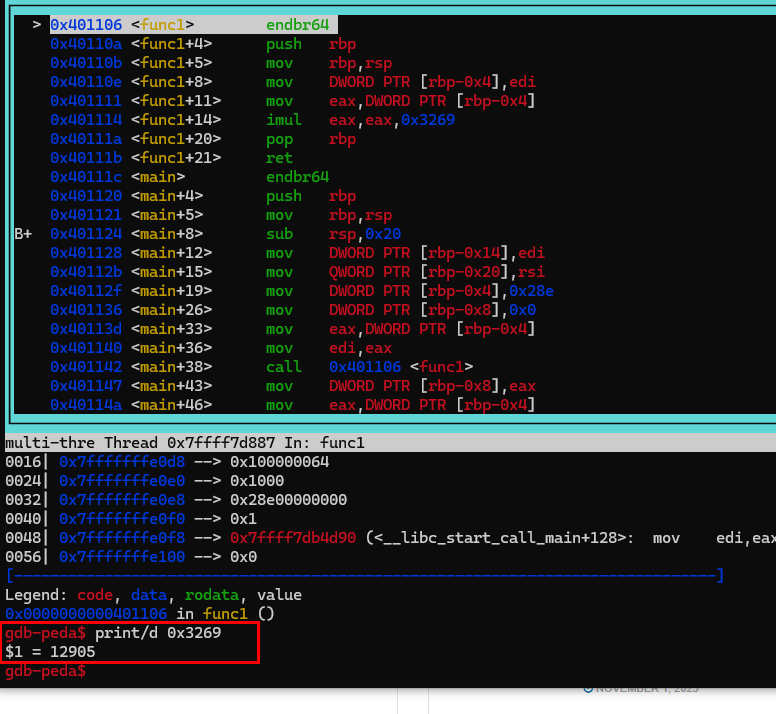Image resolution: width=776 pixels, height=714 pixels.
Task: Click the red 'code' legend entry
Action: click(x=95, y=595)
